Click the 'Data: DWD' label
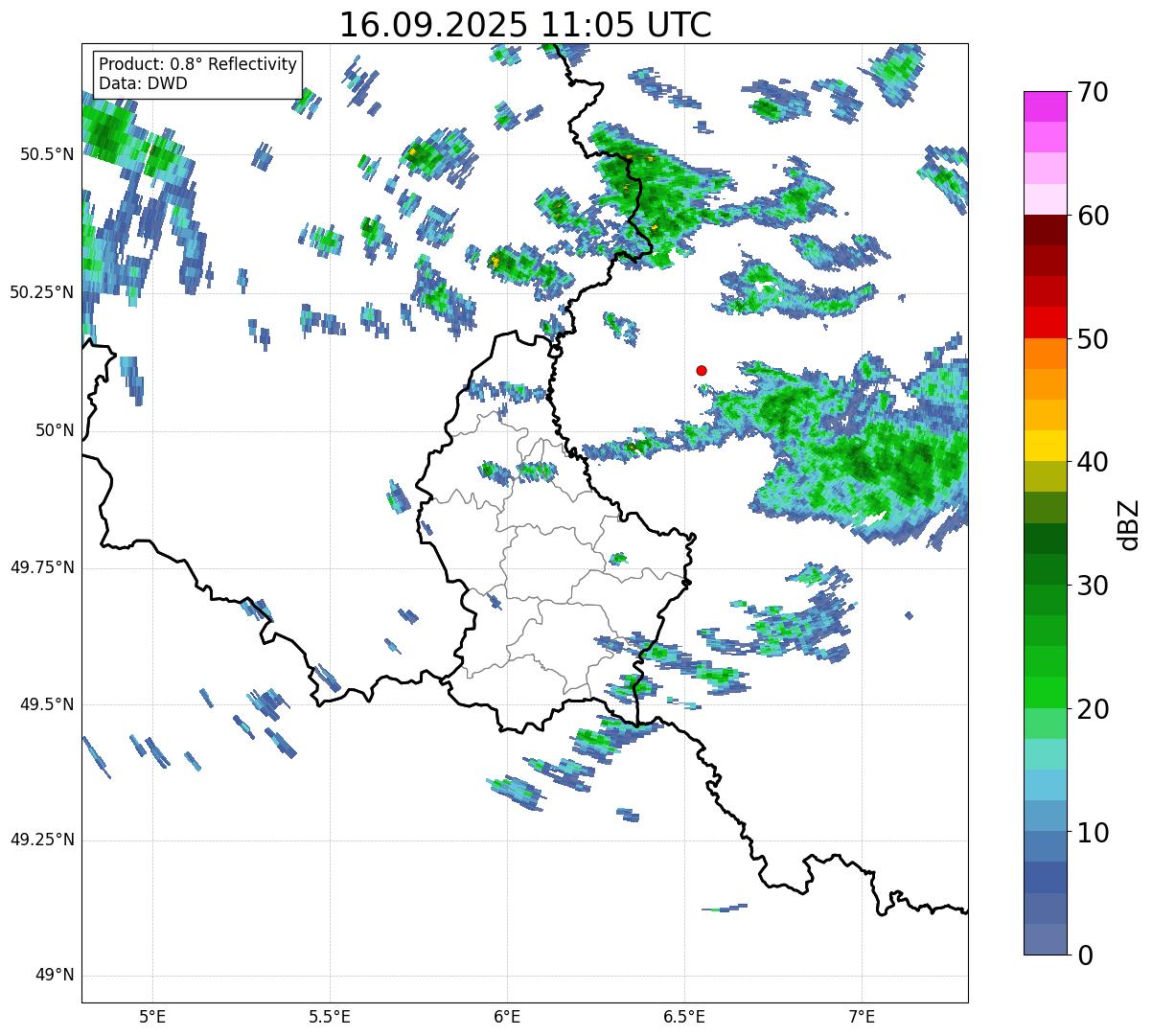Viewport: 1152px width, 1036px height. 143,83
